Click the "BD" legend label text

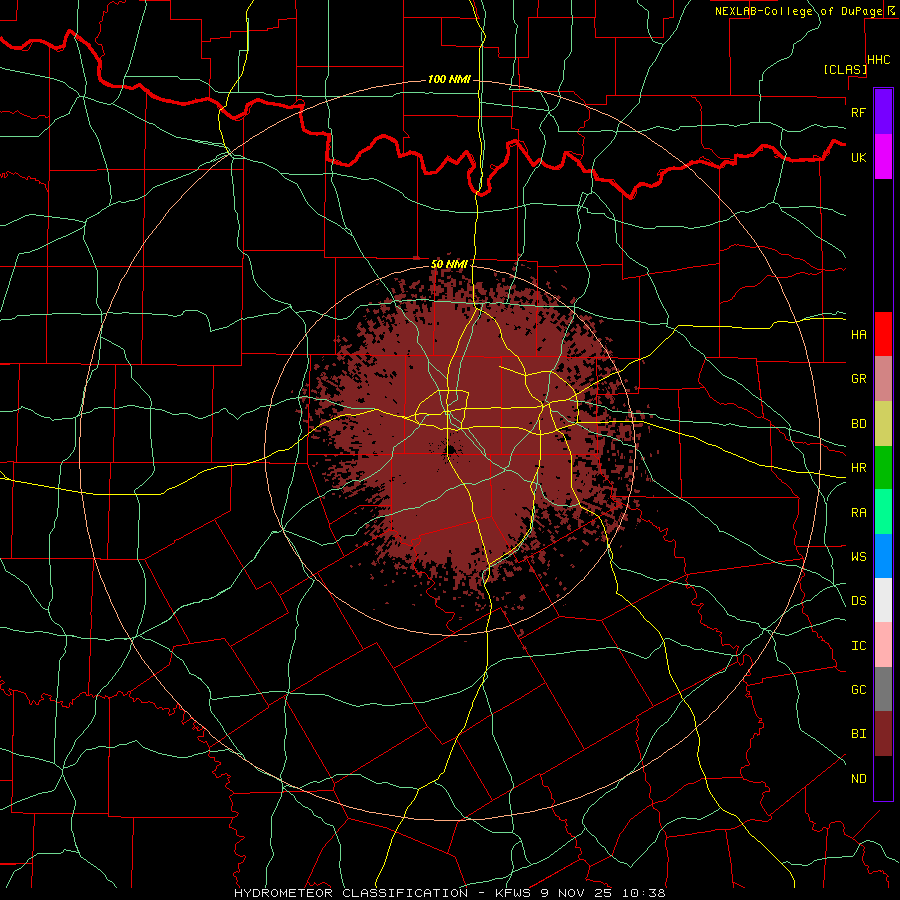coord(858,424)
